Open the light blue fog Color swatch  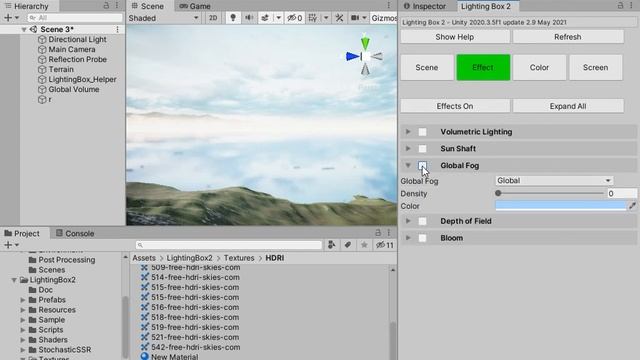coord(561,206)
